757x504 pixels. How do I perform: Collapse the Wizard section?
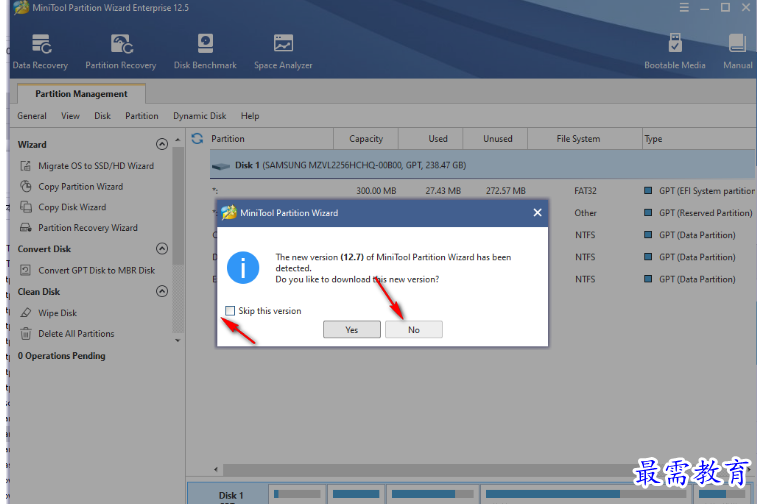162,144
